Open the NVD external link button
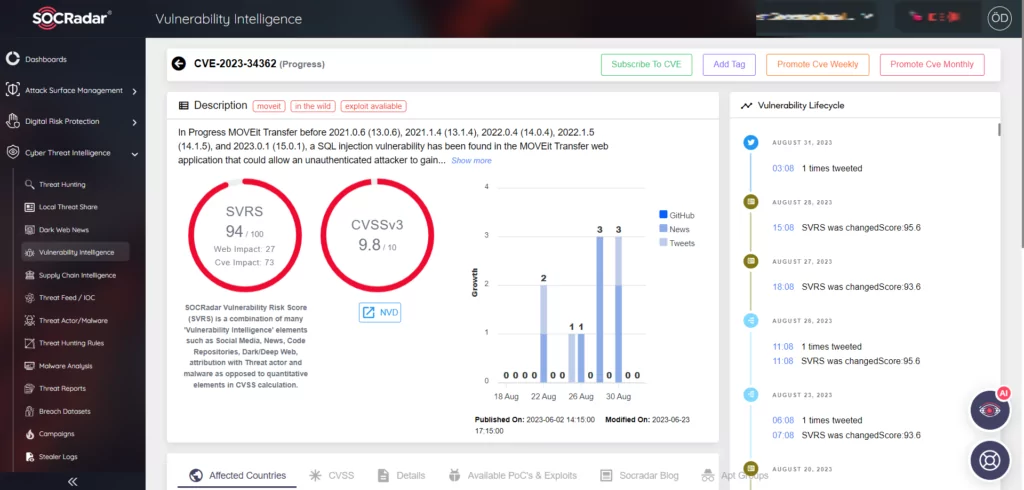Image resolution: width=1024 pixels, height=490 pixels. 379,312
